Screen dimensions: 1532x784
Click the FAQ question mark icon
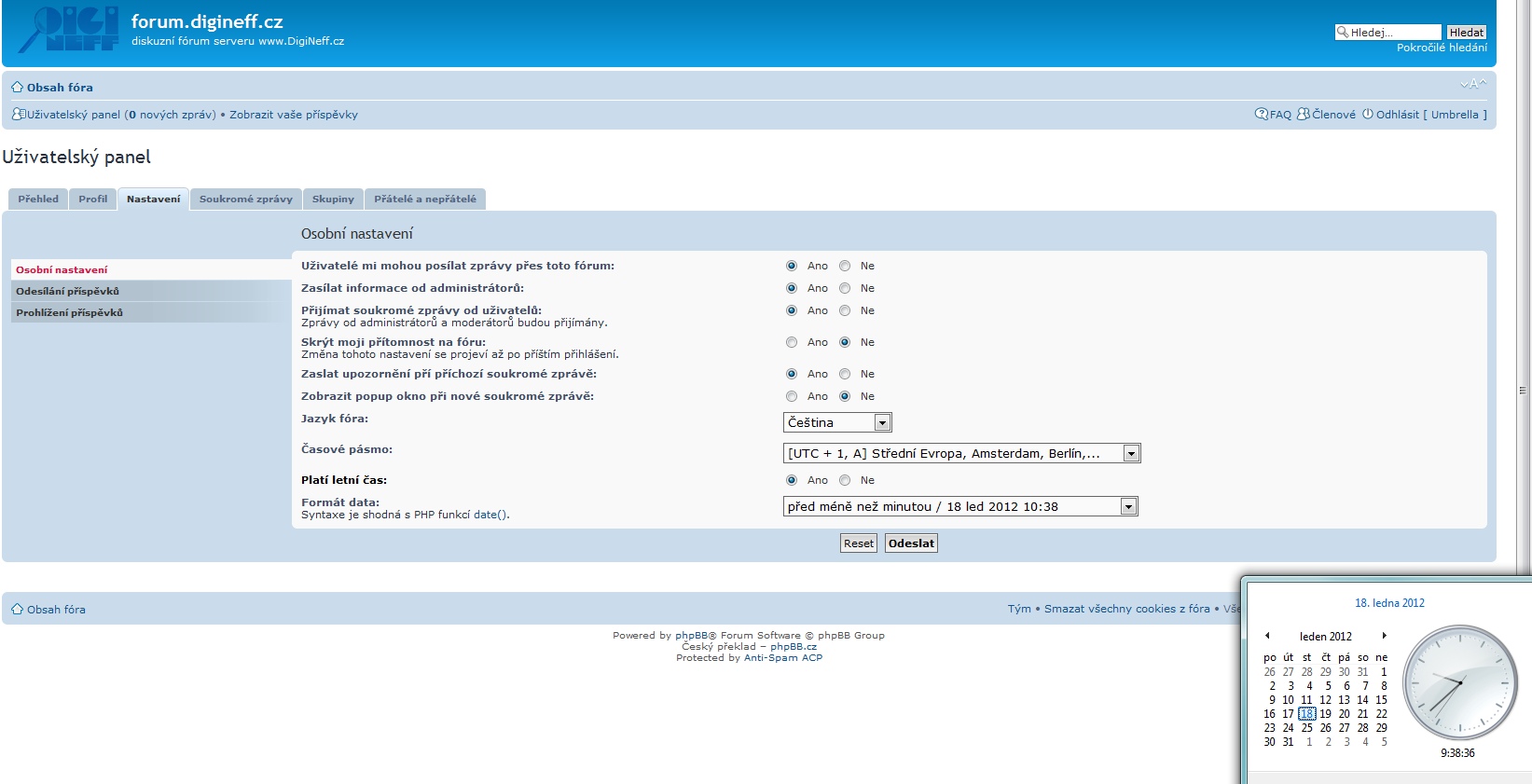click(1261, 115)
